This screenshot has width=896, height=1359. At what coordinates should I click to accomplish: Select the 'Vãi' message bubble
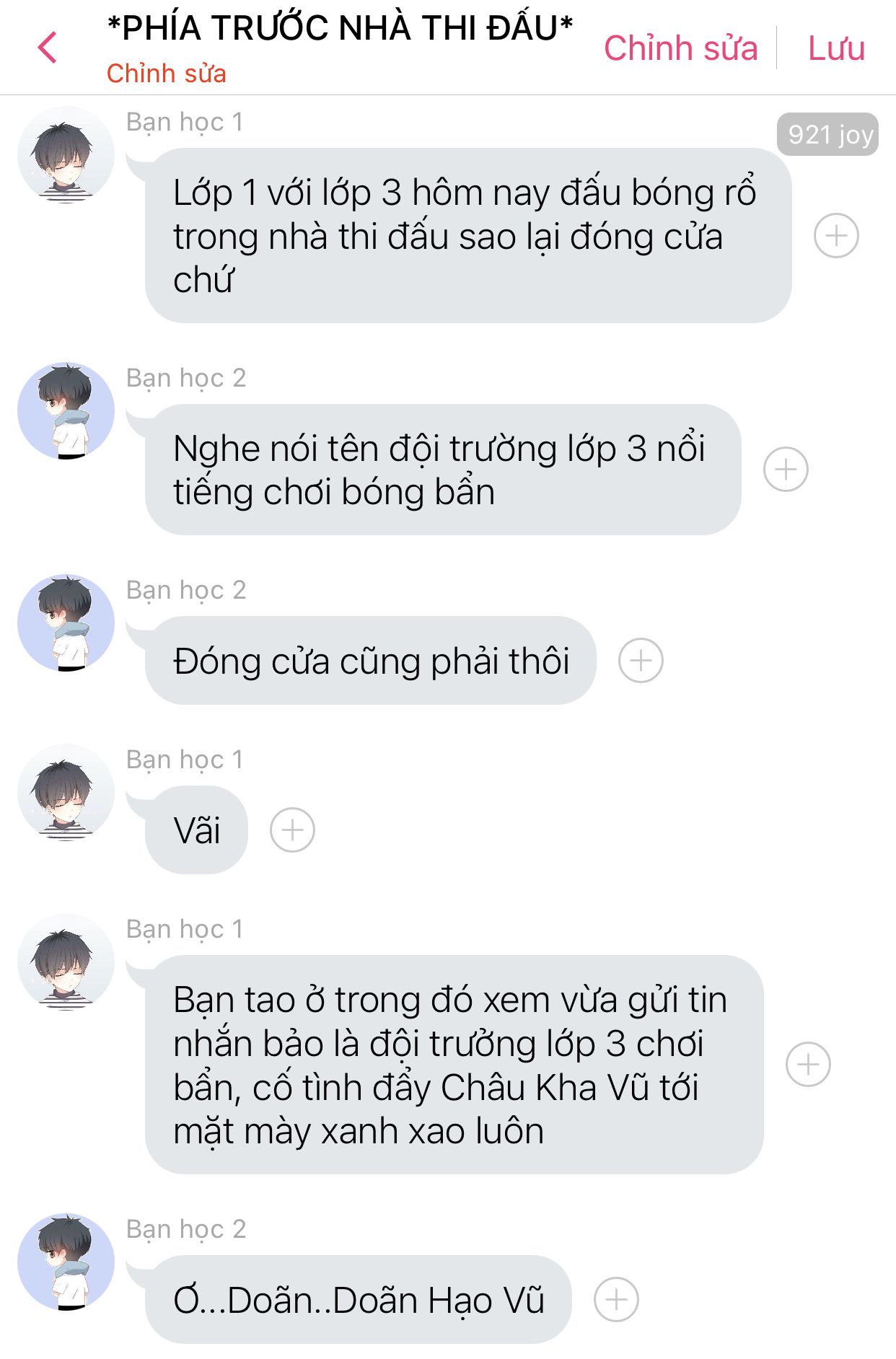[196, 830]
